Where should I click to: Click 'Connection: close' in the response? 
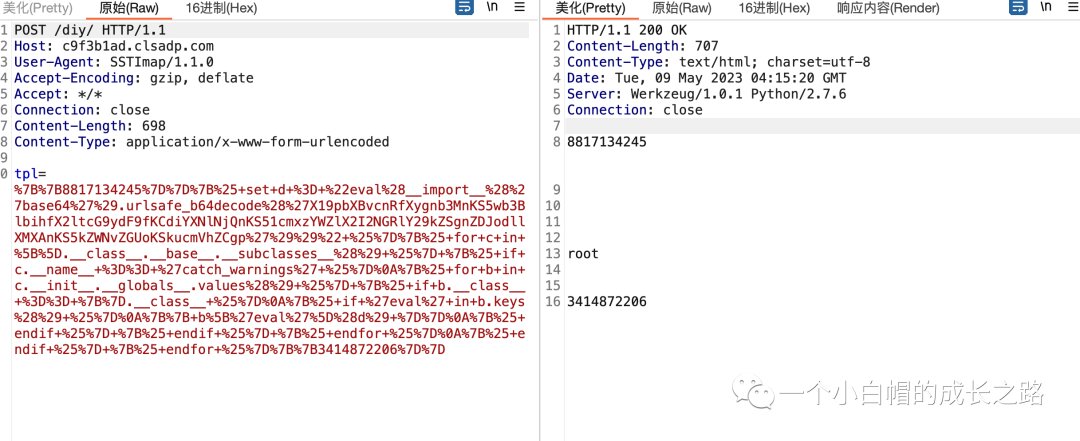coord(634,110)
